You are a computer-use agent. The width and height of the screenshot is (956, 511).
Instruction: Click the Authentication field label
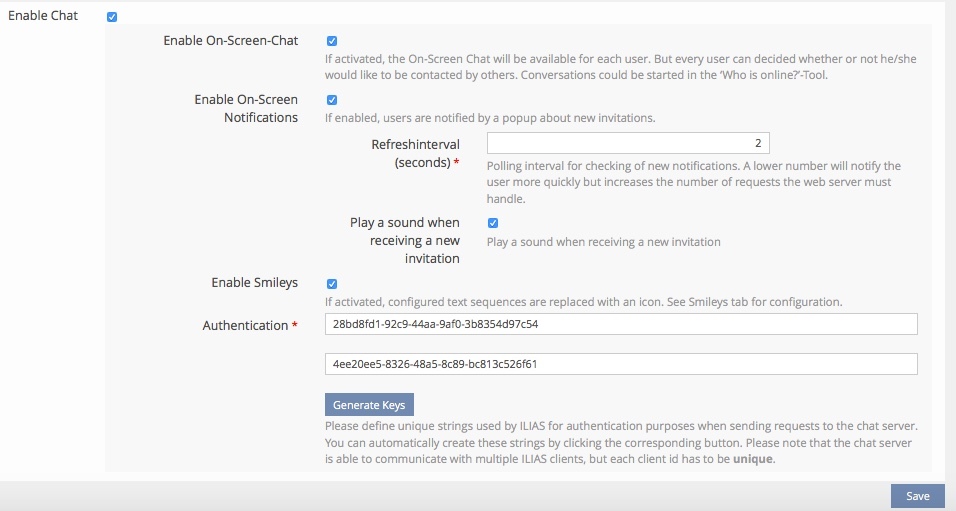pos(245,326)
